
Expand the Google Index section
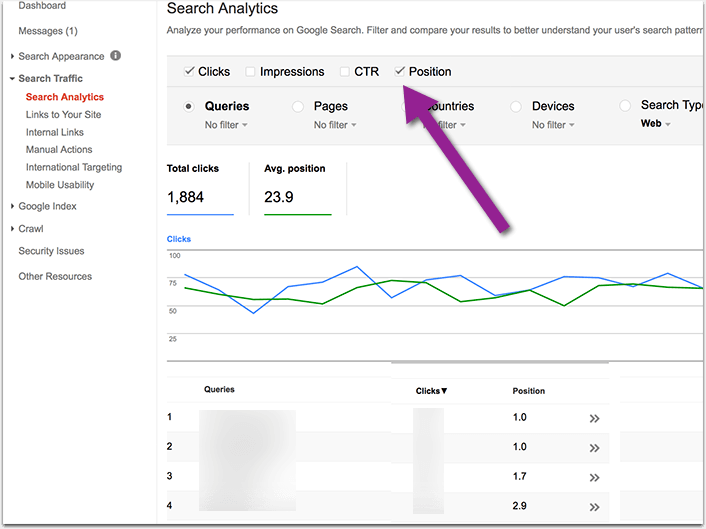point(47,206)
